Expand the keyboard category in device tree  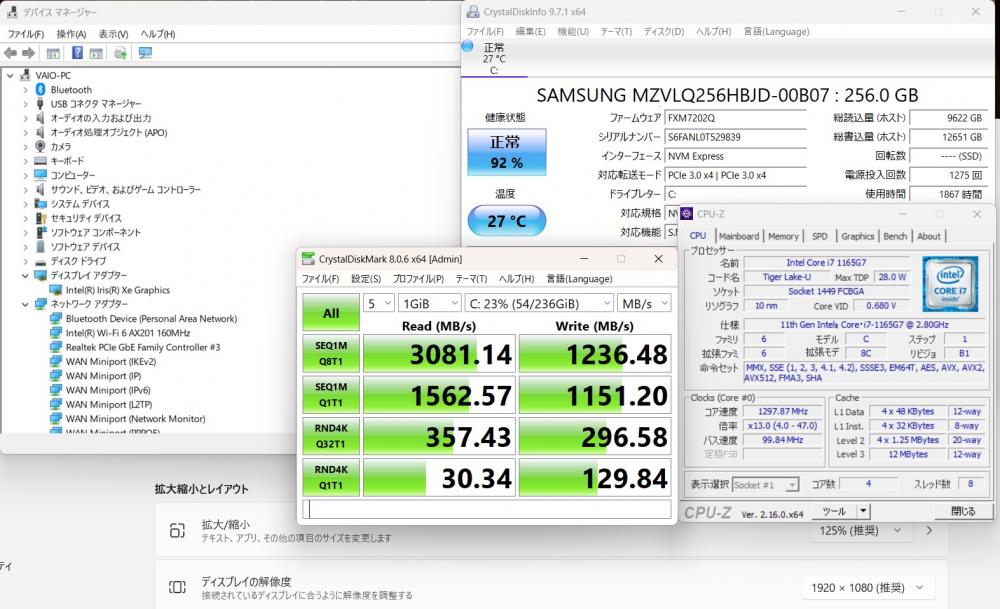[25, 161]
